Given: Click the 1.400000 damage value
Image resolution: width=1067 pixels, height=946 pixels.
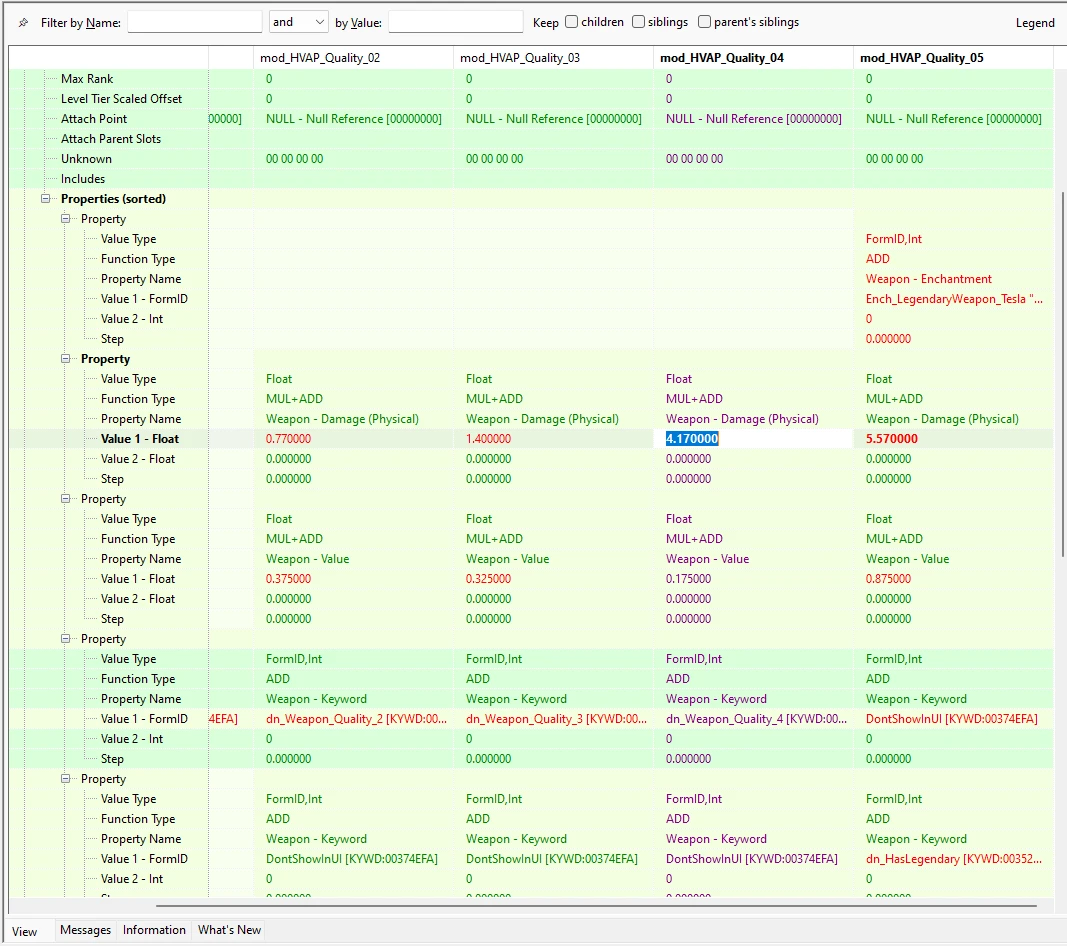Looking at the screenshot, I should tap(489, 439).
